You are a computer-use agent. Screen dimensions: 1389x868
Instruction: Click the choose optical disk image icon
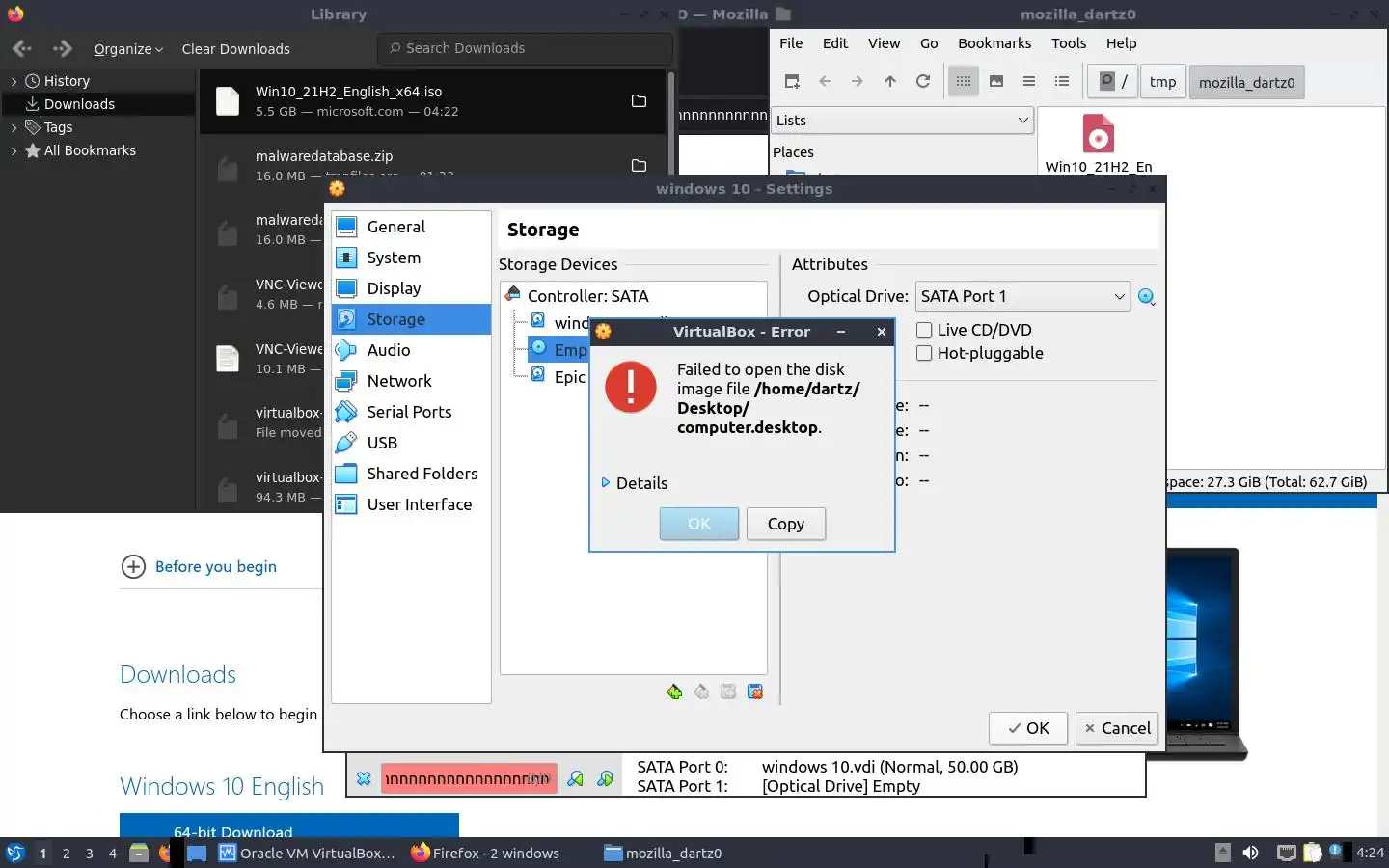pyautogui.click(x=1146, y=297)
